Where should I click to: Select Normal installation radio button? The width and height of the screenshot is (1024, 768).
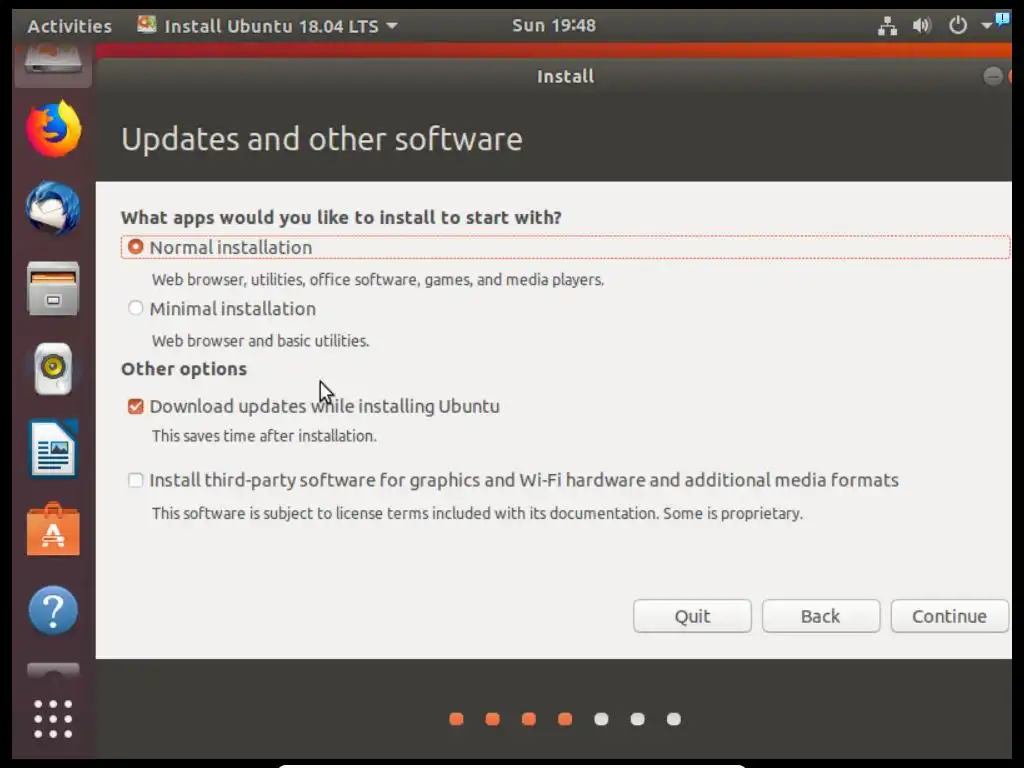click(x=135, y=247)
